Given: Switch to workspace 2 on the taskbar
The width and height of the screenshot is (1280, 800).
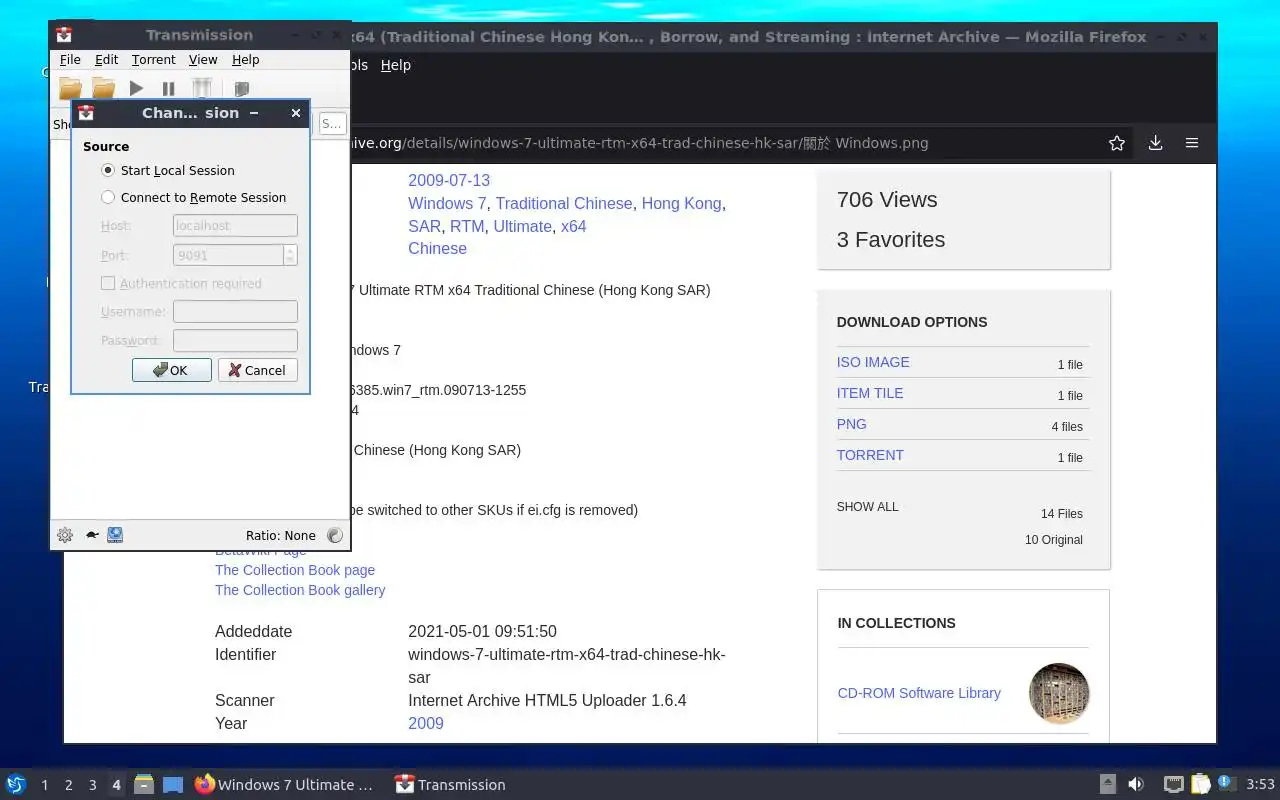Looking at the screenshot, I should 68,785.
